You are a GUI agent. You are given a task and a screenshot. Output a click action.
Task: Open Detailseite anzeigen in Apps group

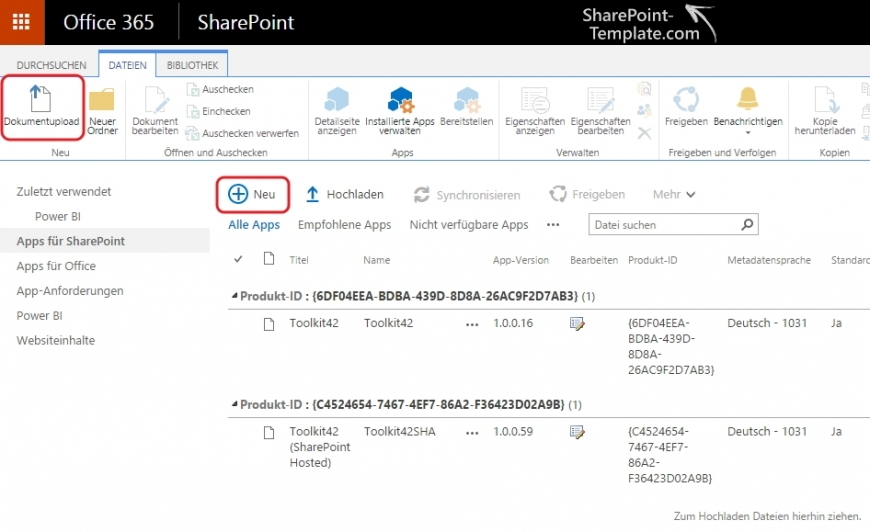[336, 110]
